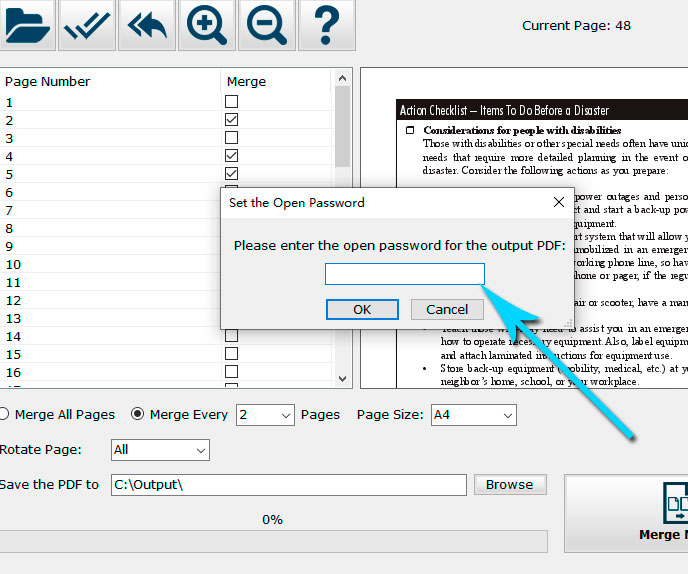Click the Browse button for output folder
Image resolution: width=688 pixels, height=574 pixels.
tap(509, 485)
